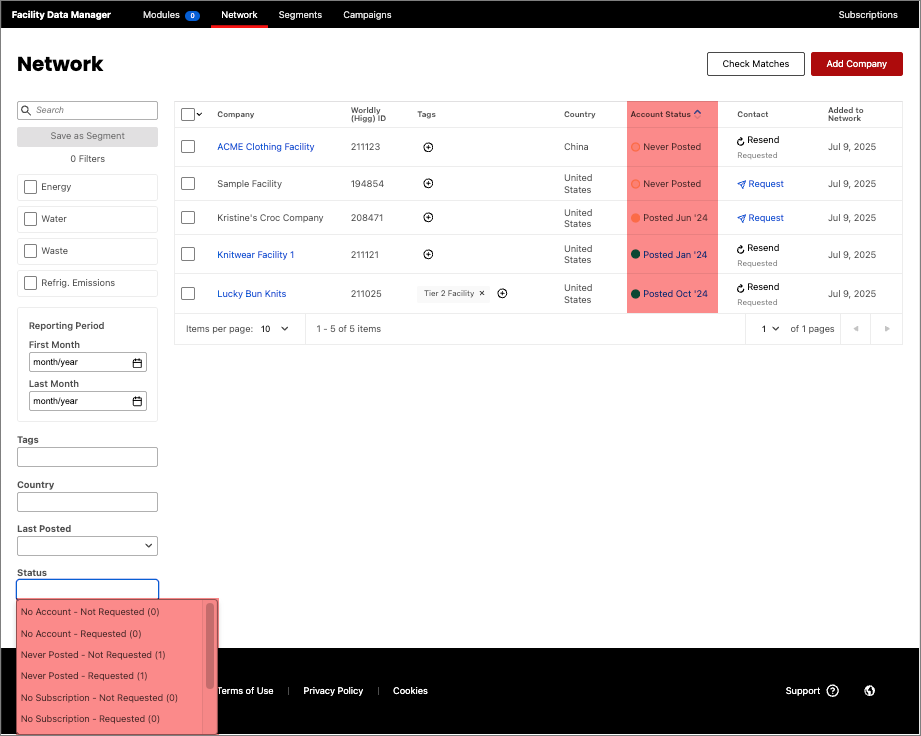Add a tag to ACME Clothing Facility

click(x=428, y=147)
